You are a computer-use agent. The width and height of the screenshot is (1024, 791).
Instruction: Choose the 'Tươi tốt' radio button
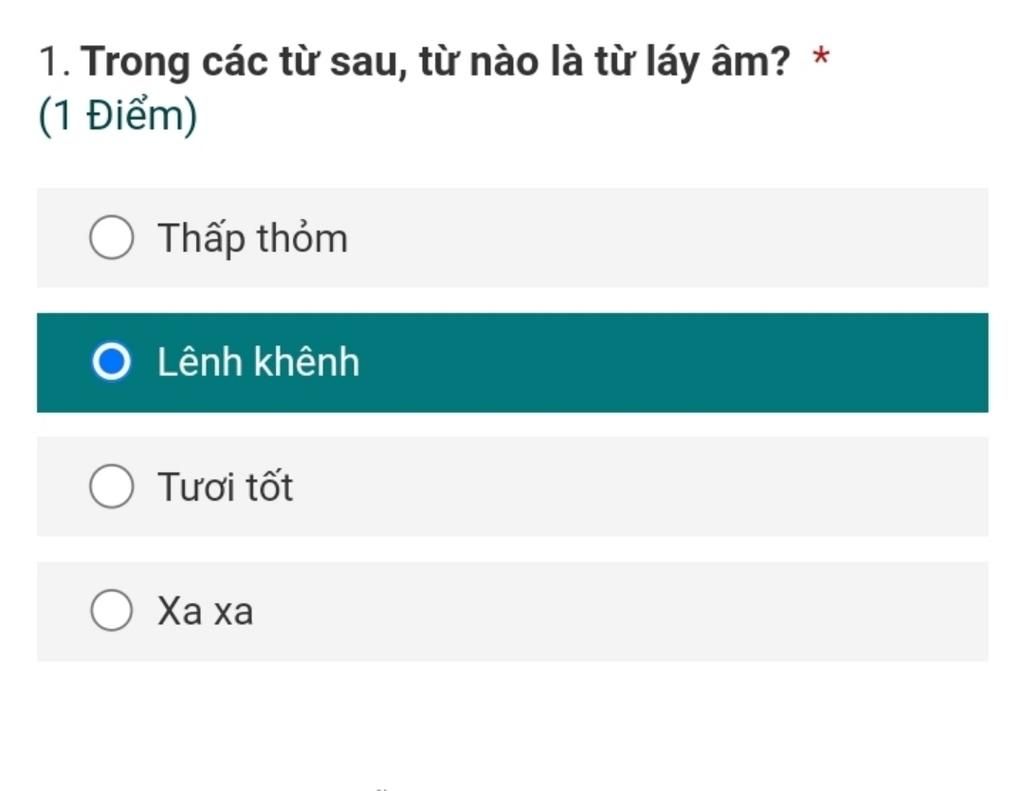coord(112,486)
